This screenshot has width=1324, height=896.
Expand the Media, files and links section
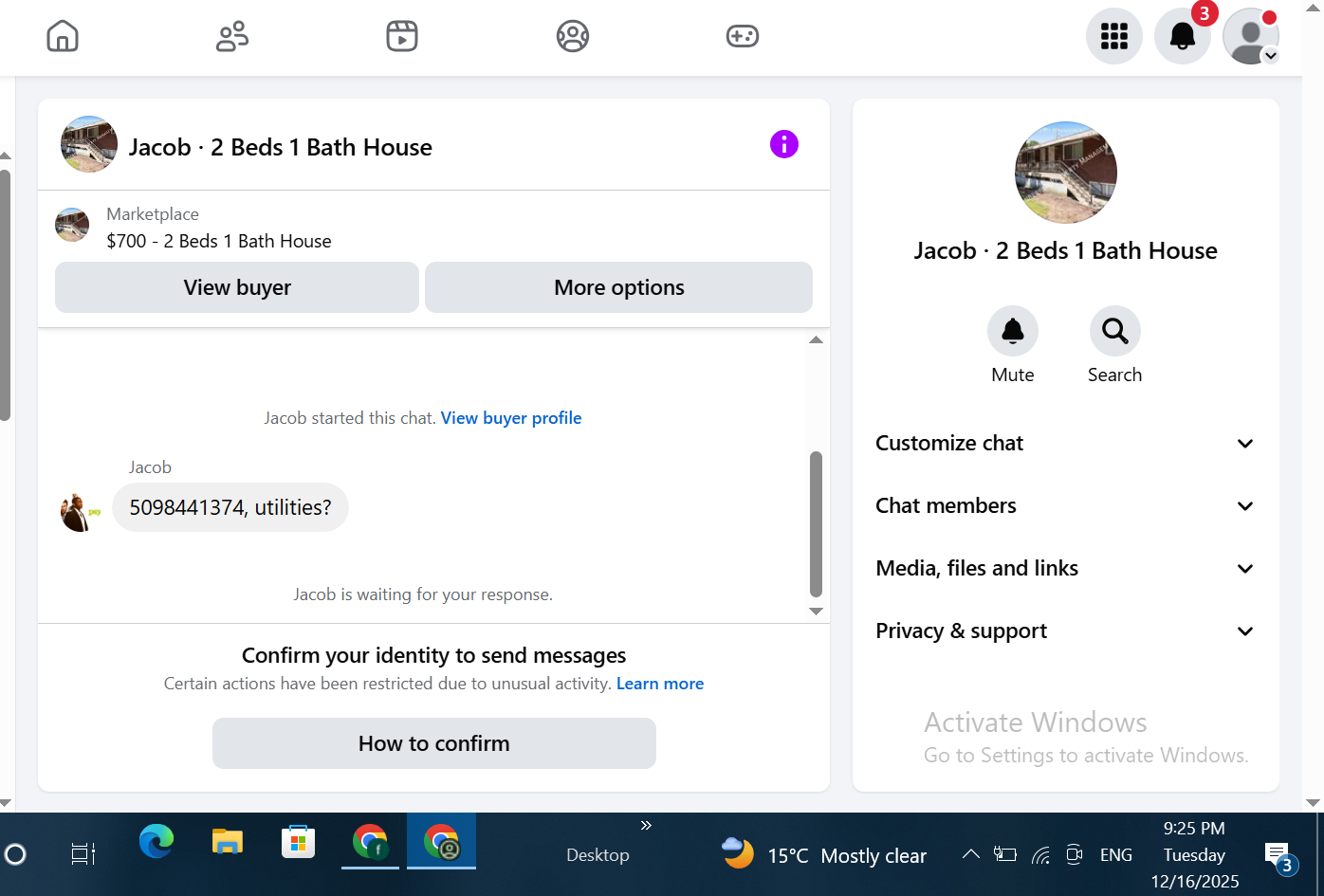click(x=1065, y=569)
